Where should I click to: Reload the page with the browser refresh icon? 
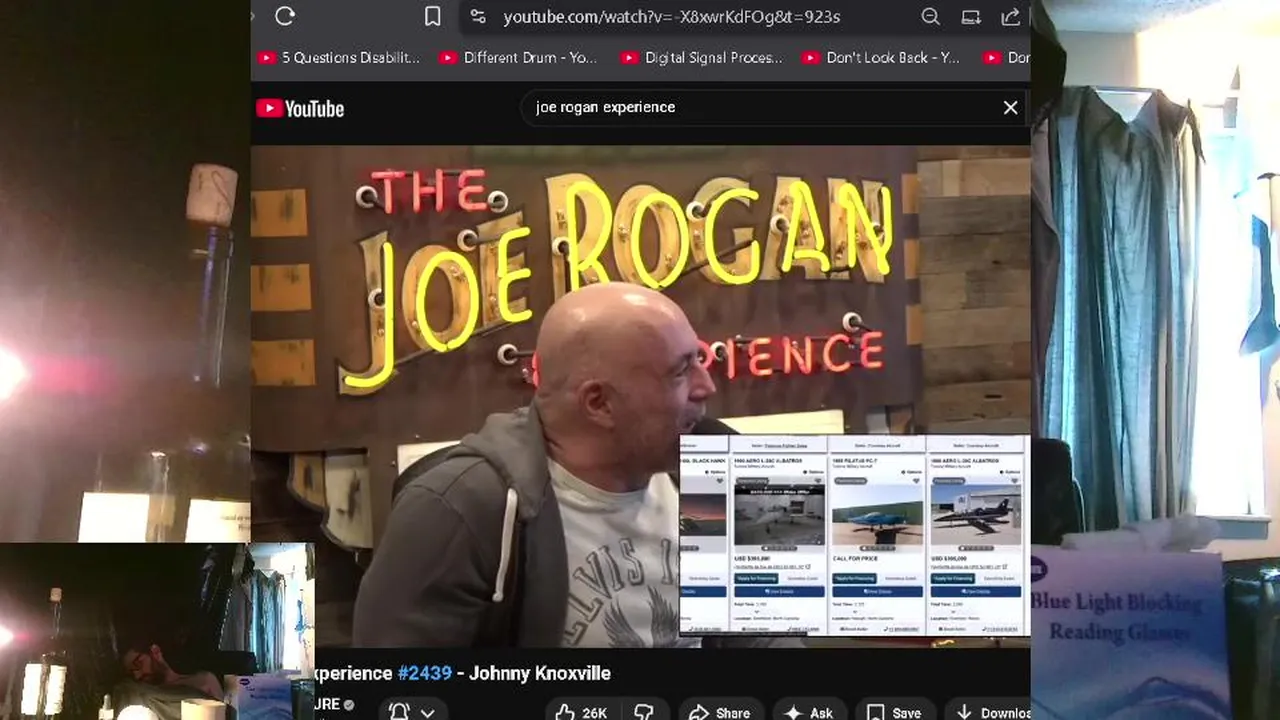[x=285, y=16]
